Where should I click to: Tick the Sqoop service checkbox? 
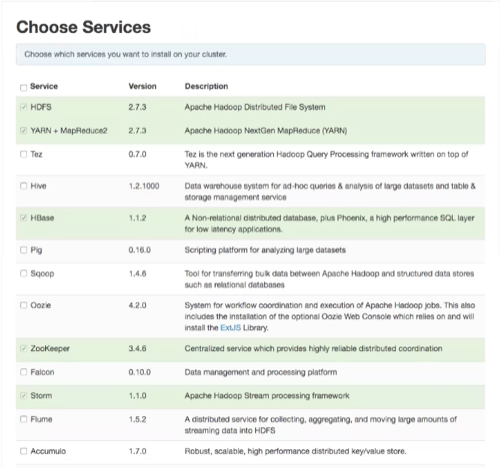click(x=23, y=273)
